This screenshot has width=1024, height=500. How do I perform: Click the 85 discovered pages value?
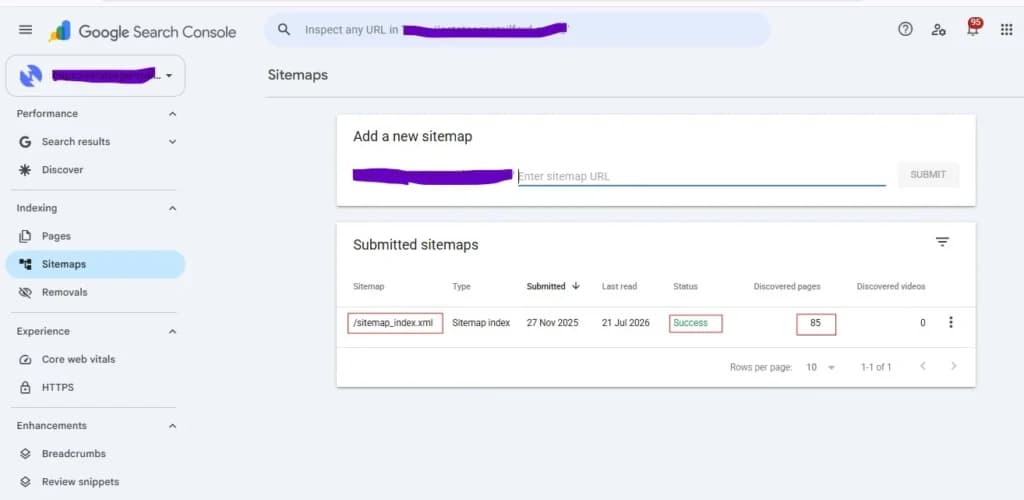815,323
